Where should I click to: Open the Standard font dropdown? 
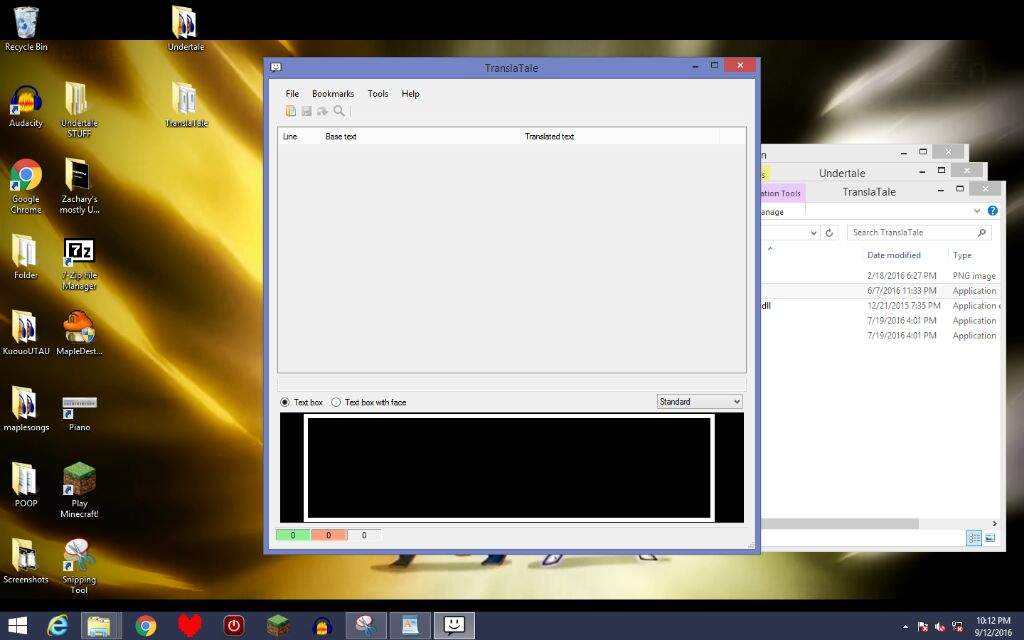coord(700,402)
